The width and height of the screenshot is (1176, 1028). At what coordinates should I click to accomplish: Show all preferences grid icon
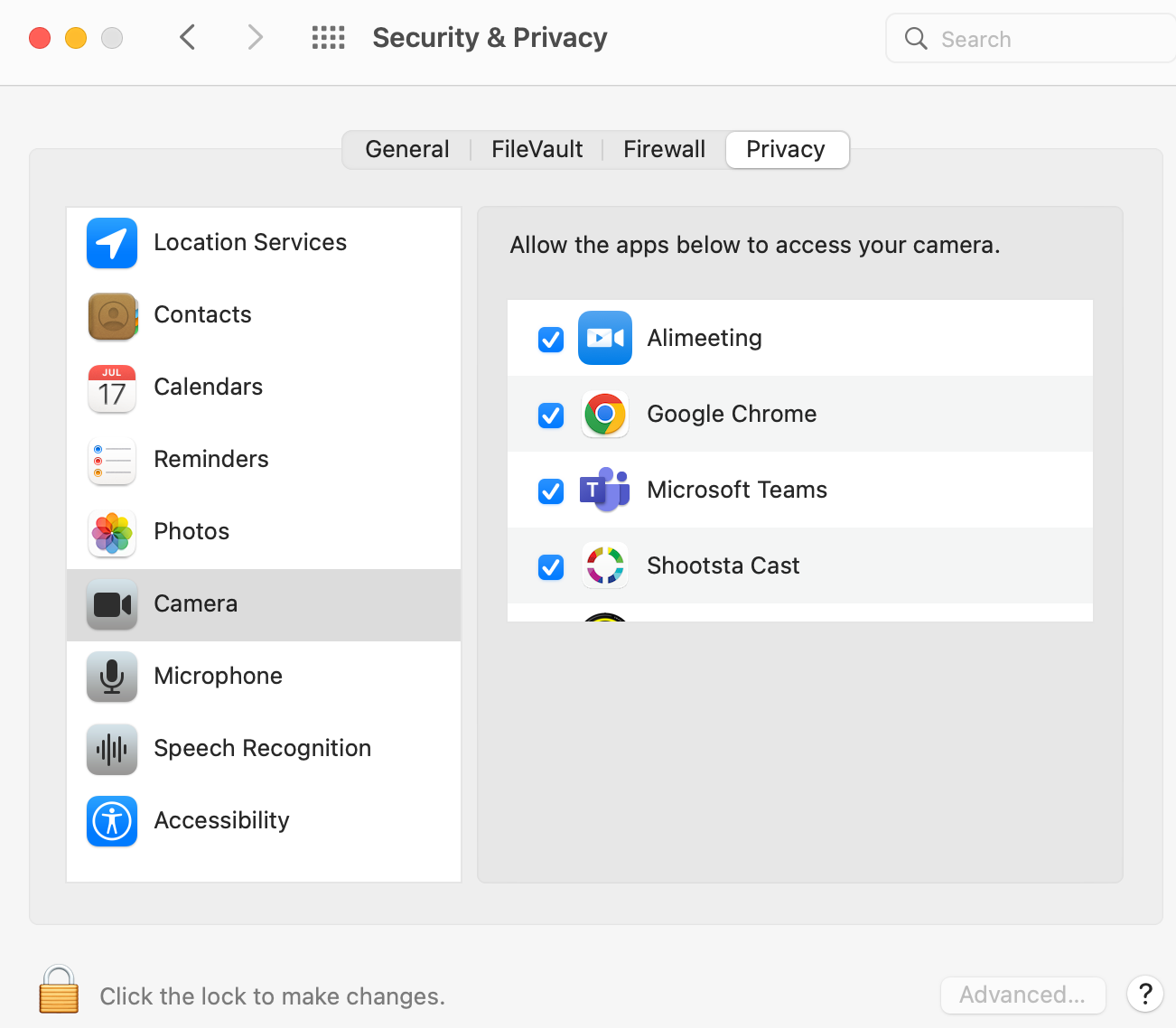(x=328, y=38)
